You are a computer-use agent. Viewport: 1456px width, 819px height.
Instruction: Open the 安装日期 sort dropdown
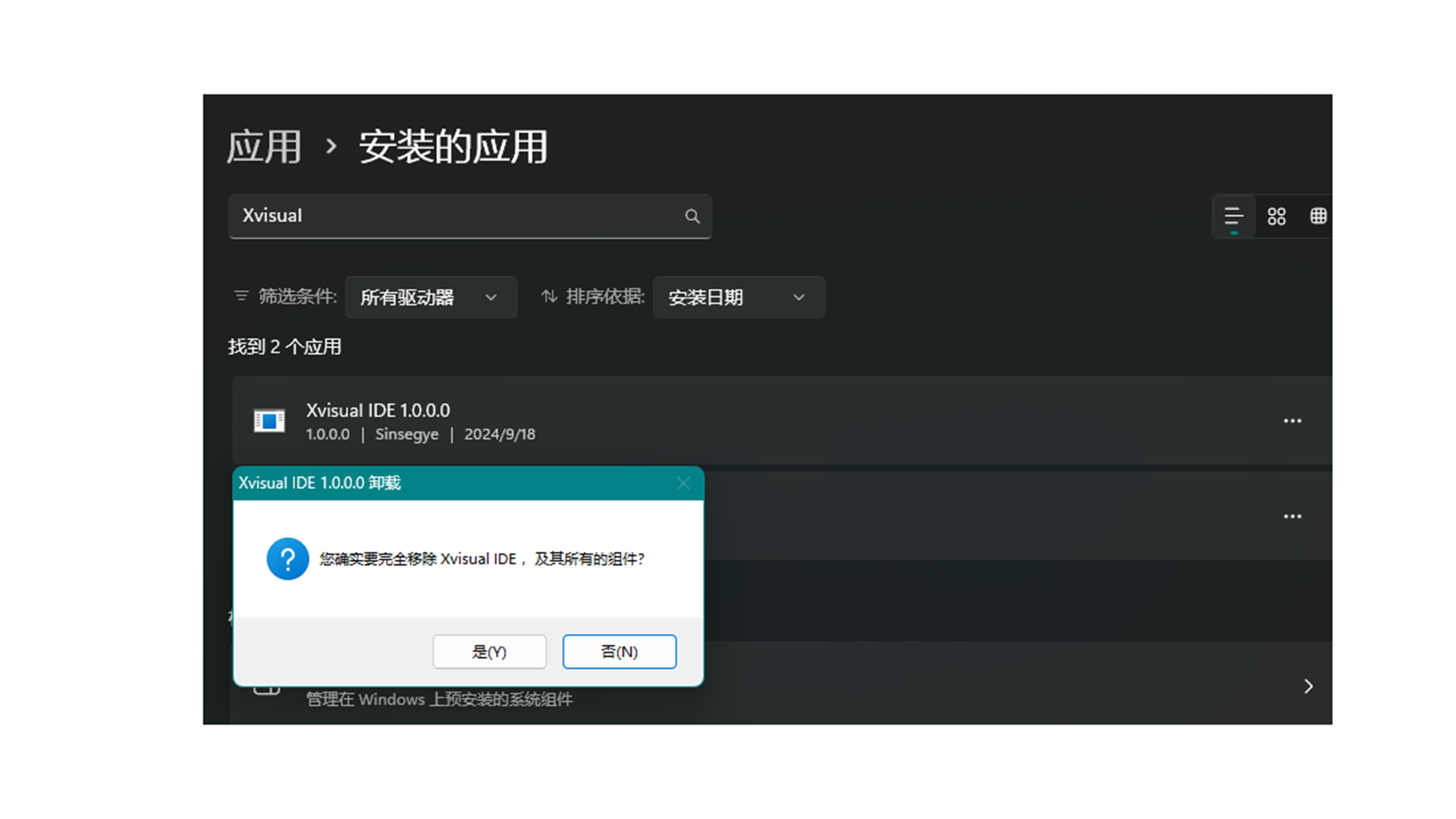tap(739, 297)
